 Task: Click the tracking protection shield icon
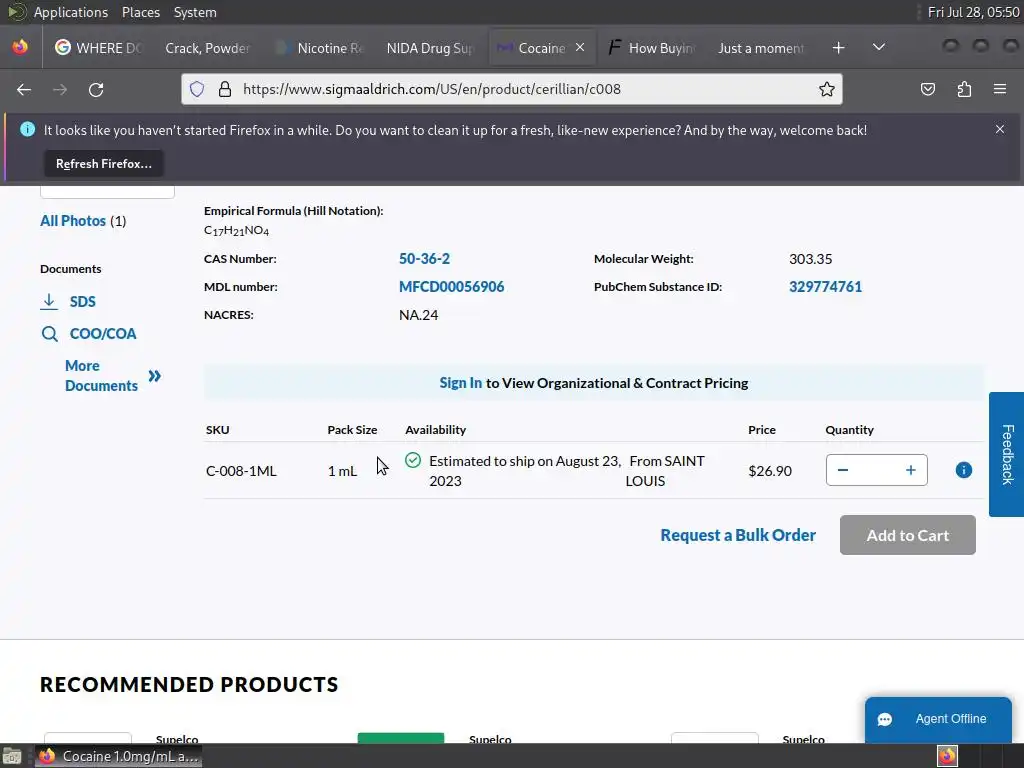(x=197, y=89)
